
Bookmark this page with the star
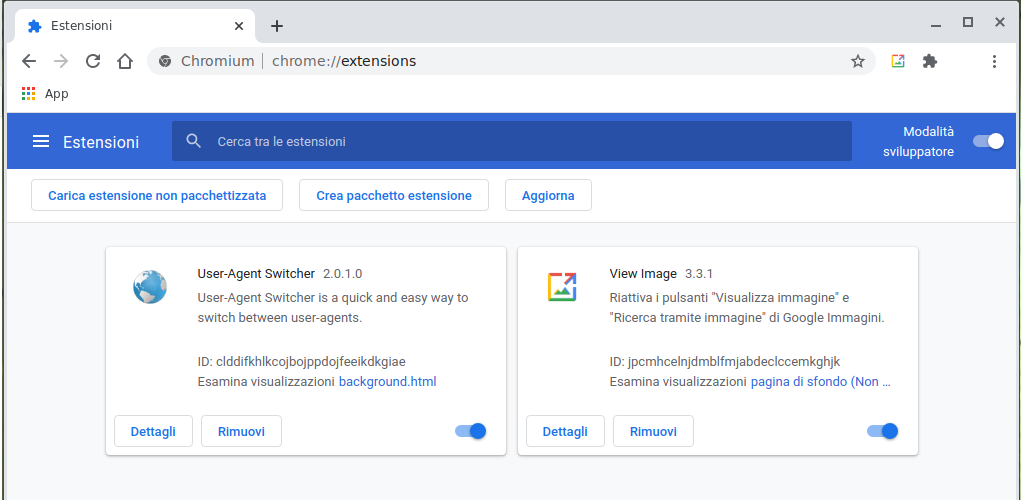pyautogui.click(x=858, y=61)
